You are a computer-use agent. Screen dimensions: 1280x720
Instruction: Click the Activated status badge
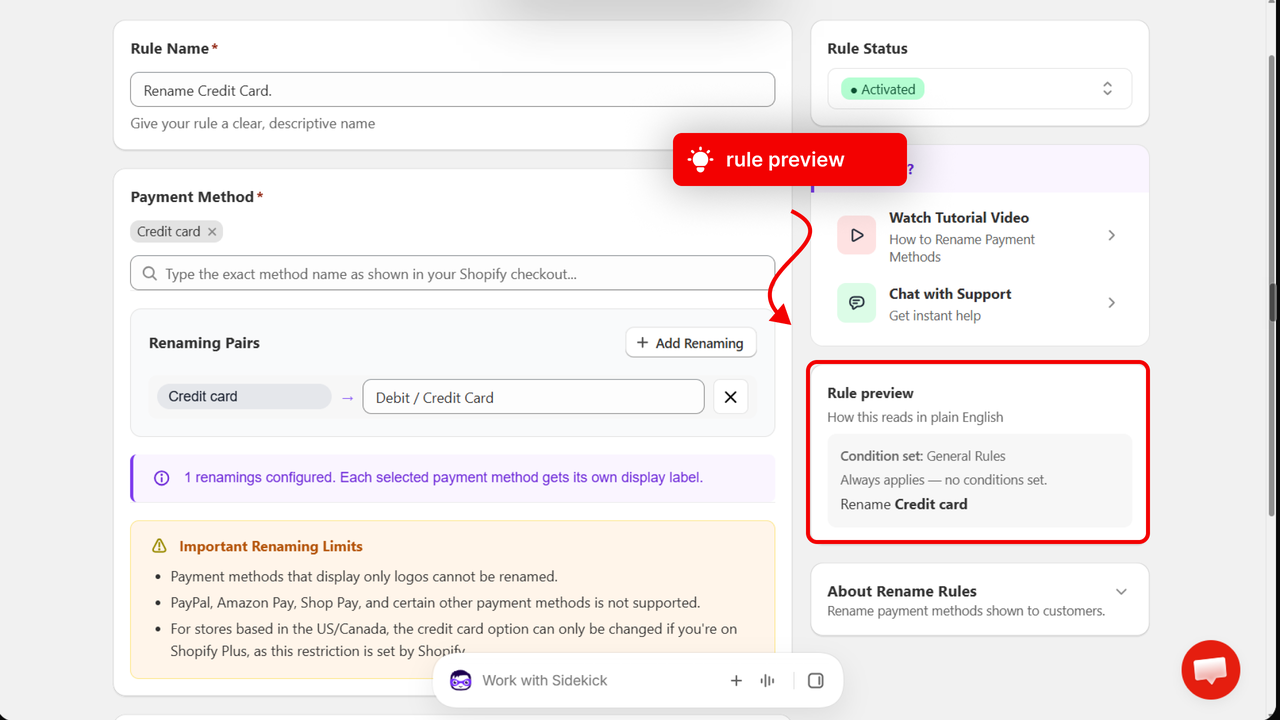click(x=883, y=89)
